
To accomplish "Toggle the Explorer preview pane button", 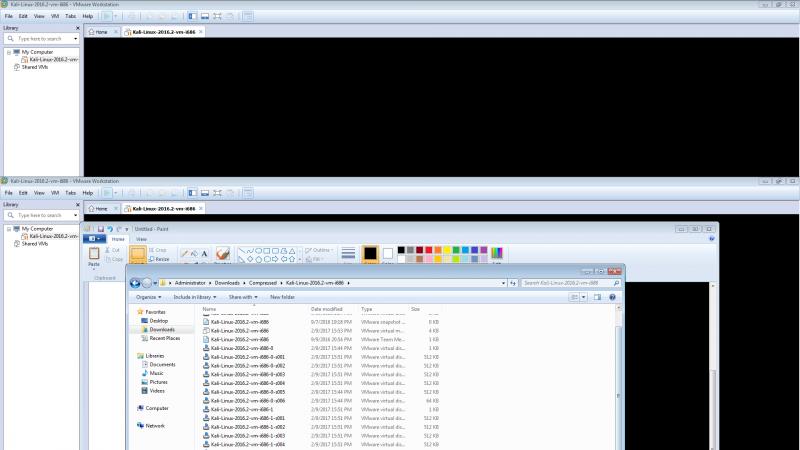I will click(597, 297).
